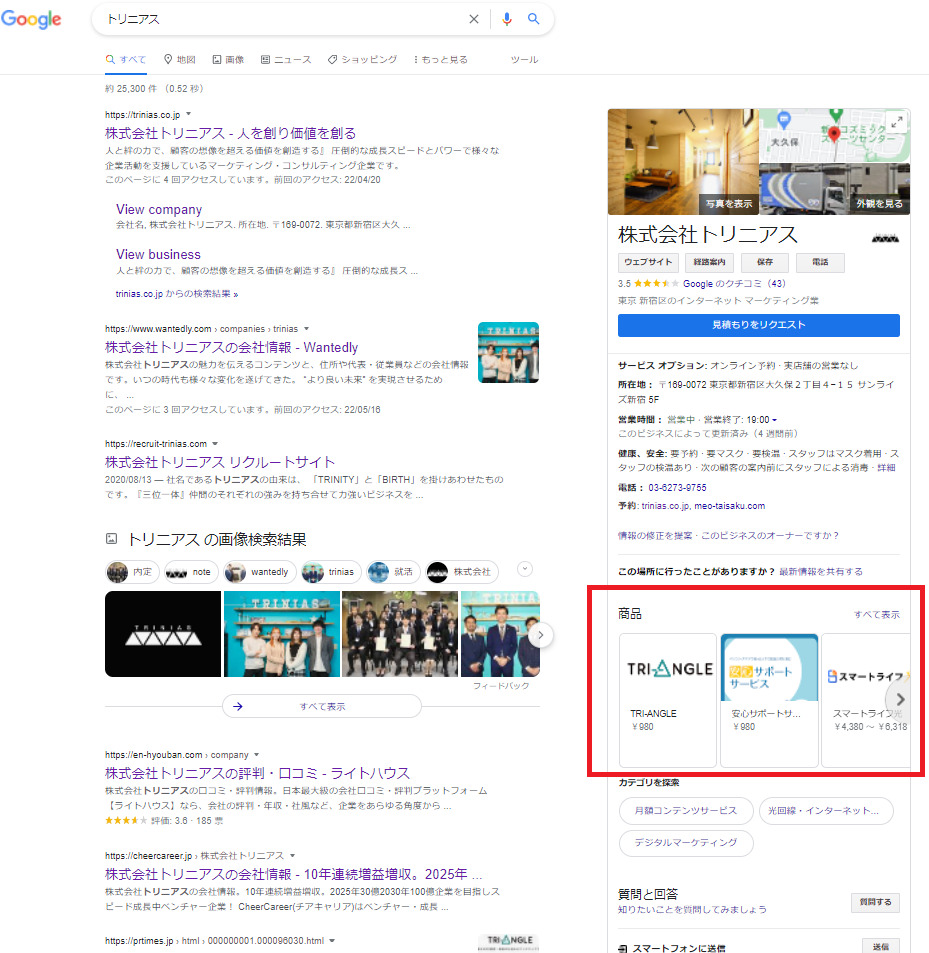Open Google のクチコミ (43) reviews

(734, 284)
